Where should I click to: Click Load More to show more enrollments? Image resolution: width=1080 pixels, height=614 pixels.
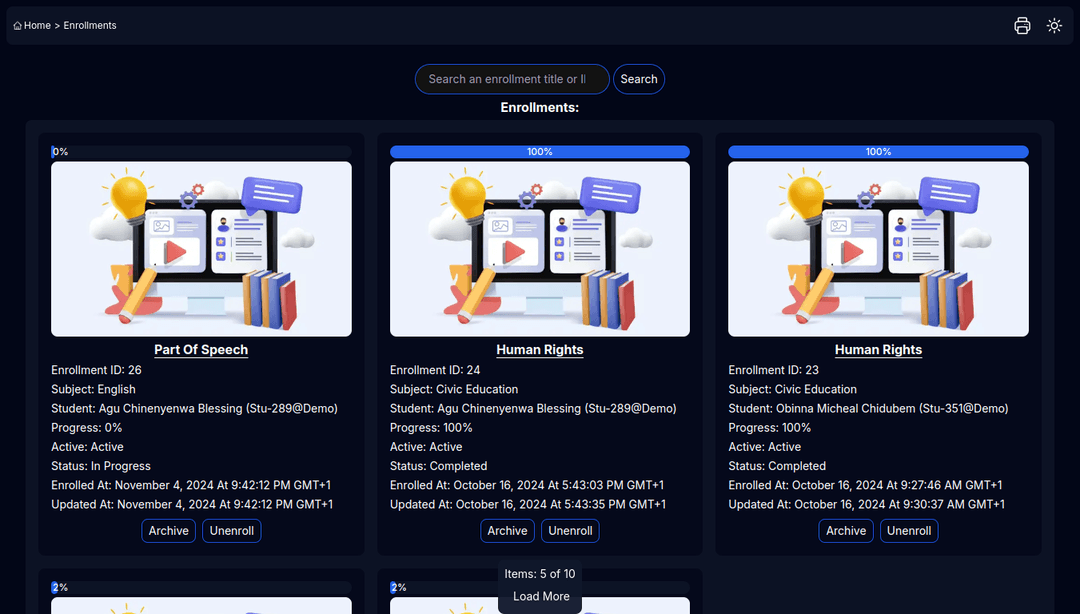pos(541,597)
